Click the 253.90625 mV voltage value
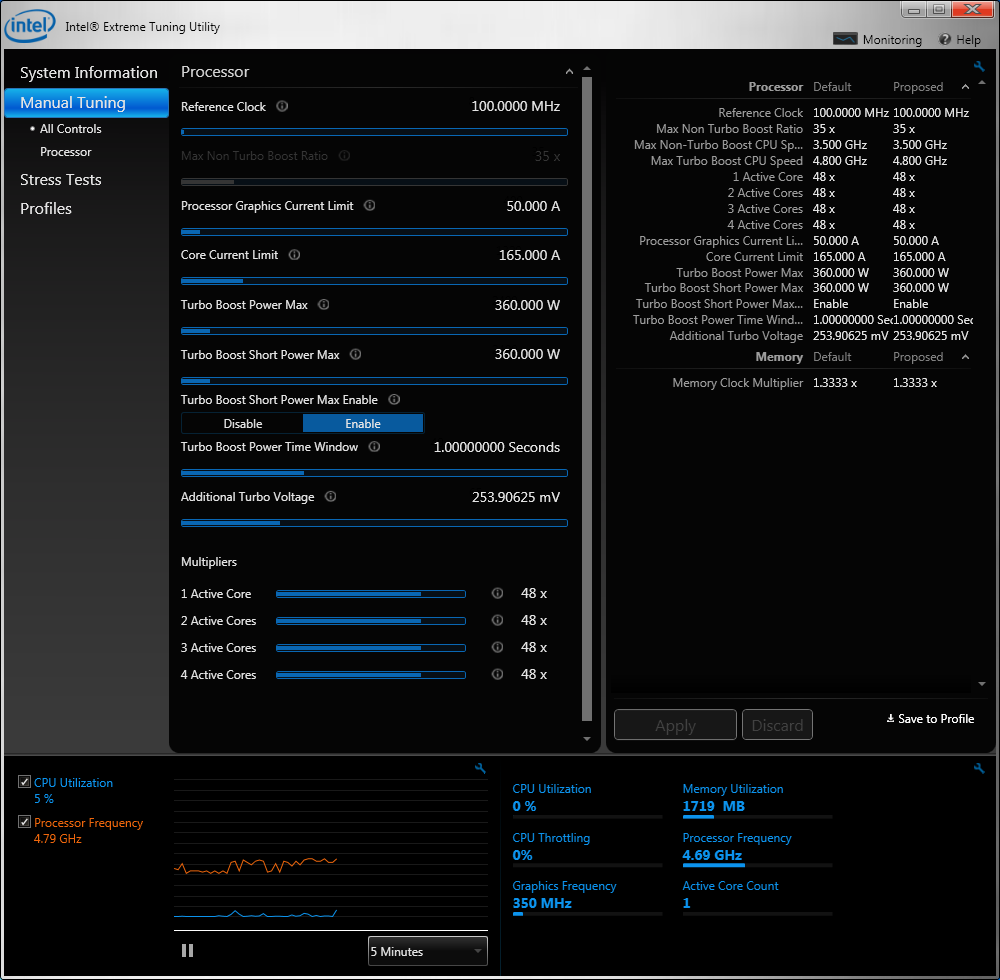The image size is (1000, 980). (515, 497)
